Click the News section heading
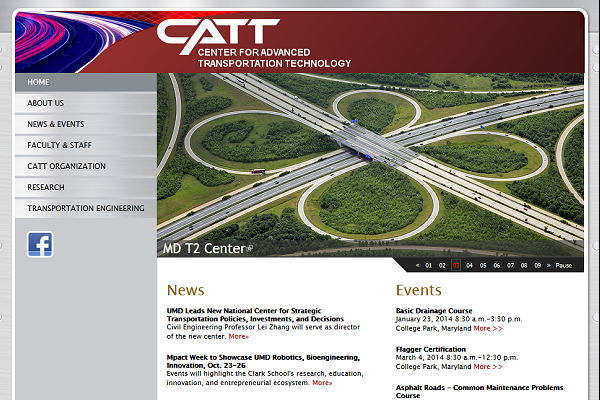Viewport: 600px width, 400px height. tap(186, 290)
